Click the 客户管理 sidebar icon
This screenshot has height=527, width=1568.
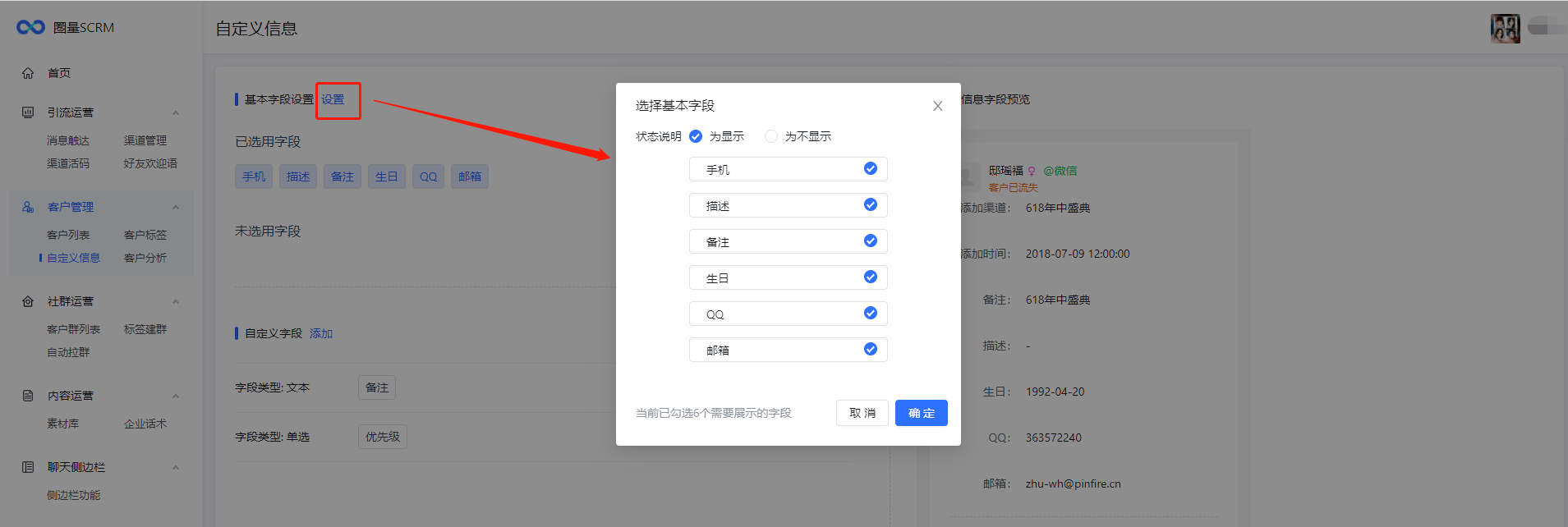tap(28, 207)
